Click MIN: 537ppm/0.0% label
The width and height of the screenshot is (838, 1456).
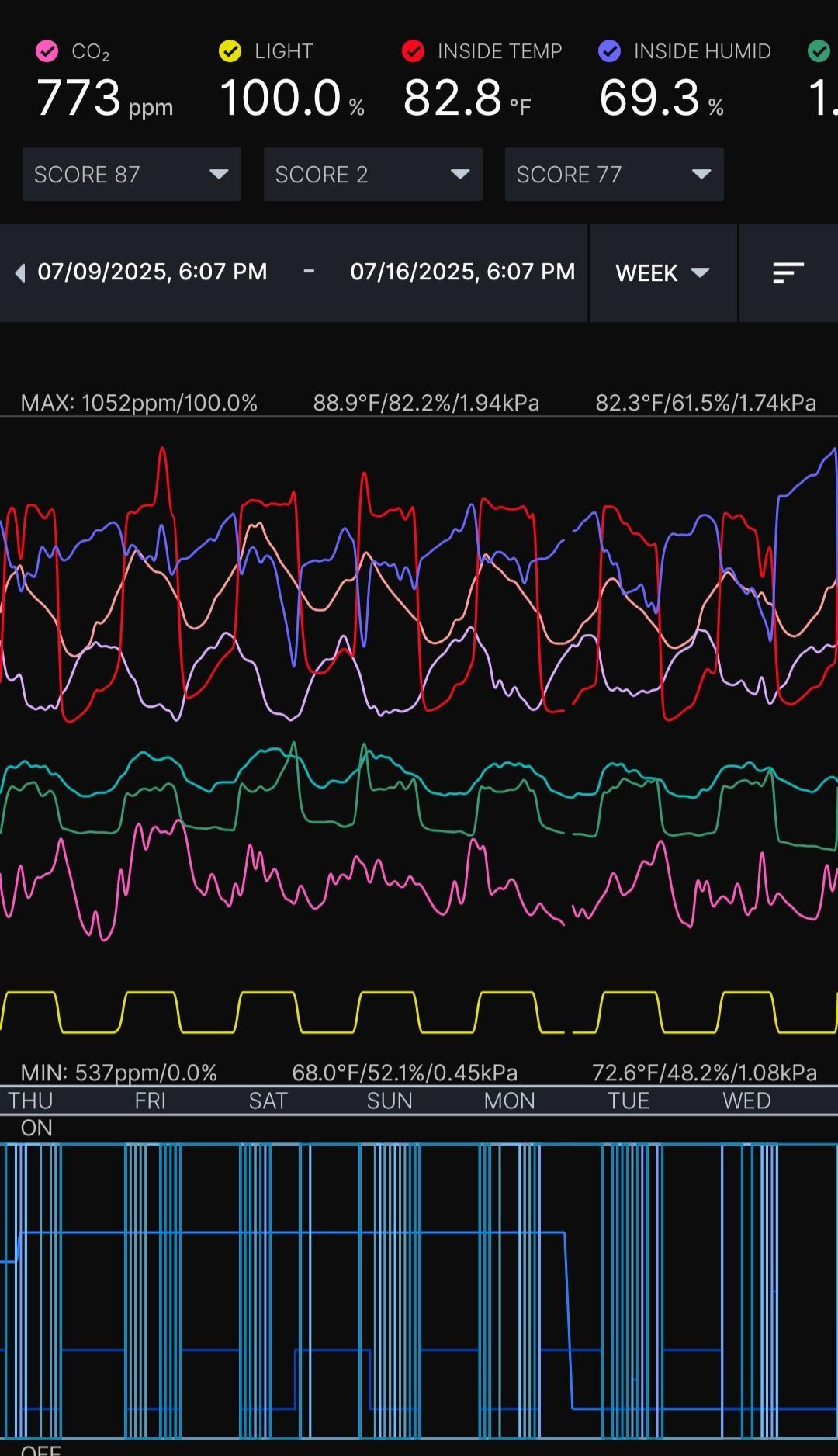tap(119, 1073)
